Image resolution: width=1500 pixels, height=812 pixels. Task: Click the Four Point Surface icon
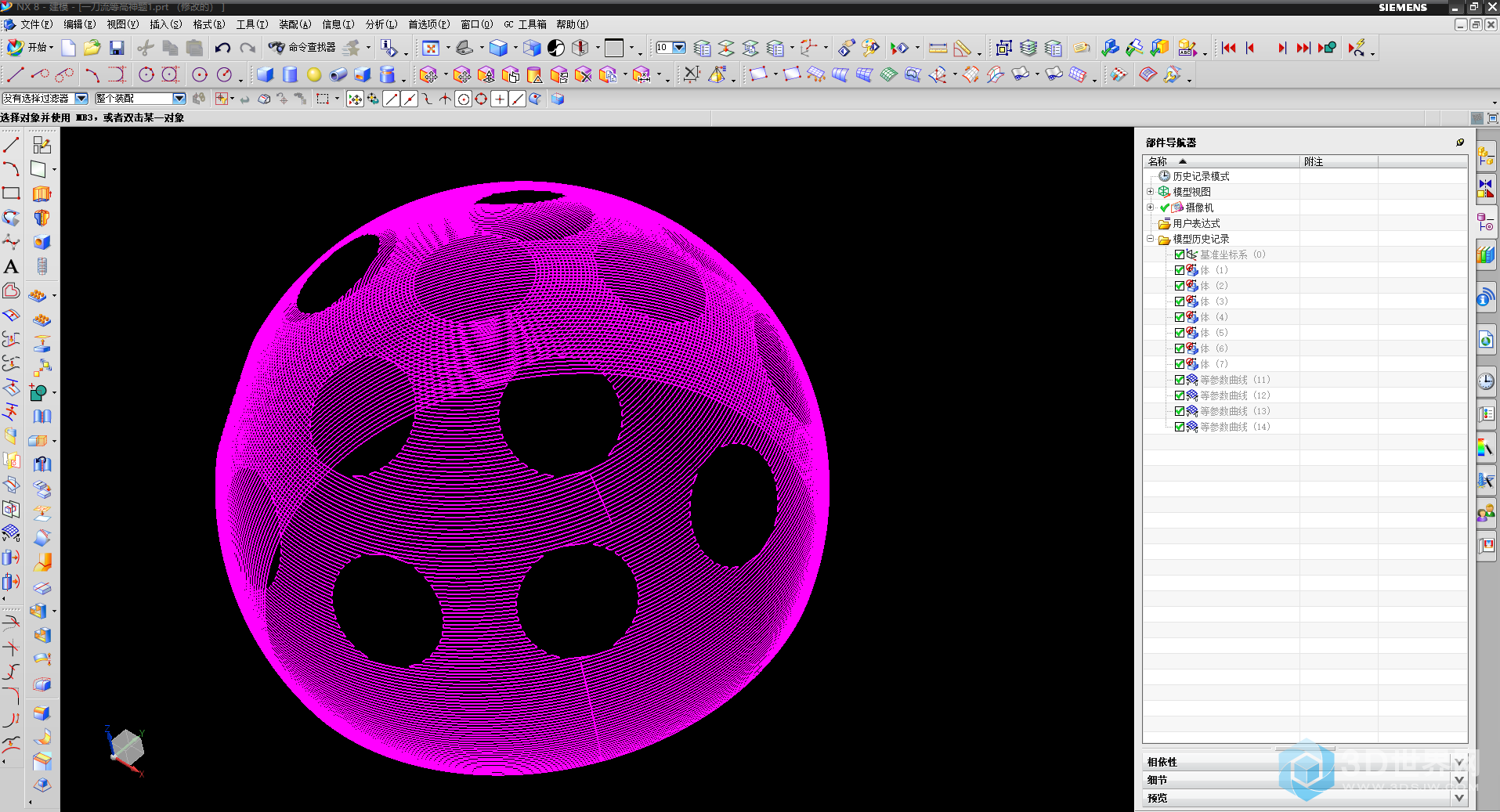point(757,75)
